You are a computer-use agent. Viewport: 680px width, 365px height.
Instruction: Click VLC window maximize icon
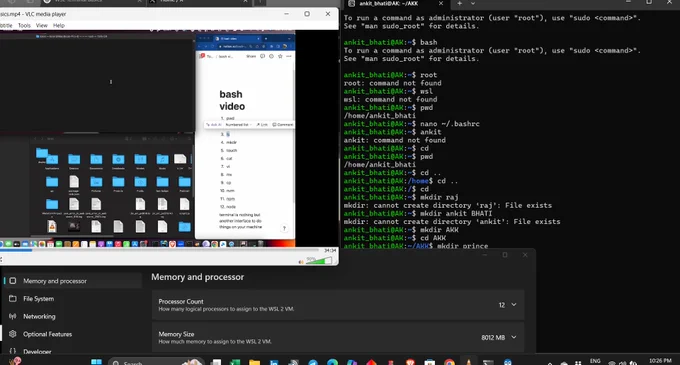[x=307, y=14]
